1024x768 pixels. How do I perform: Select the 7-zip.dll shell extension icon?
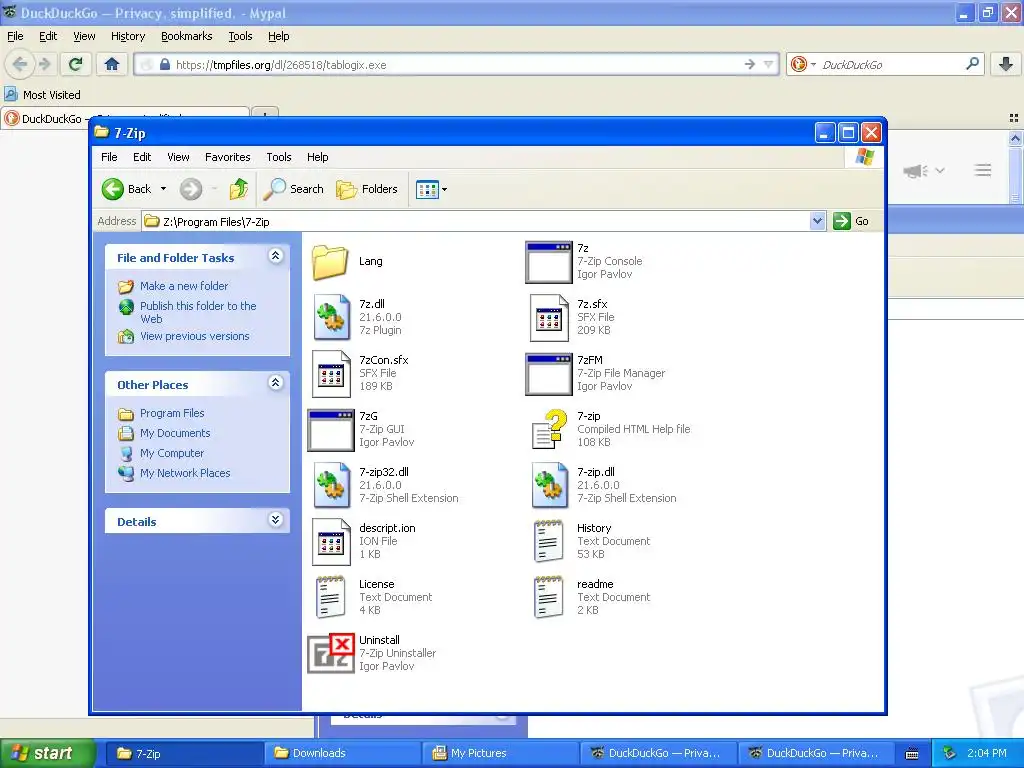pos(549,485)
